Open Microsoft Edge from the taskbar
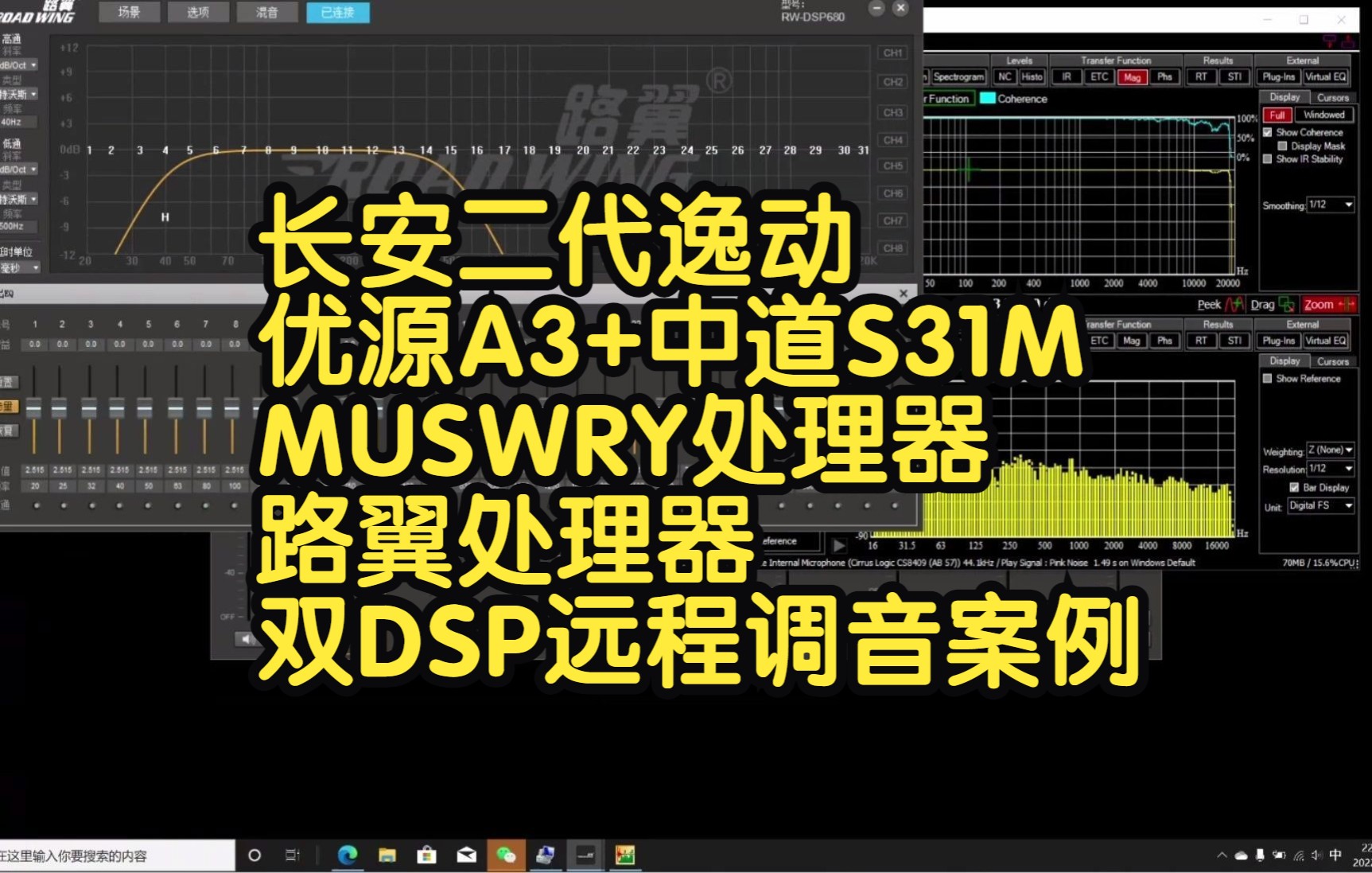 348,855
